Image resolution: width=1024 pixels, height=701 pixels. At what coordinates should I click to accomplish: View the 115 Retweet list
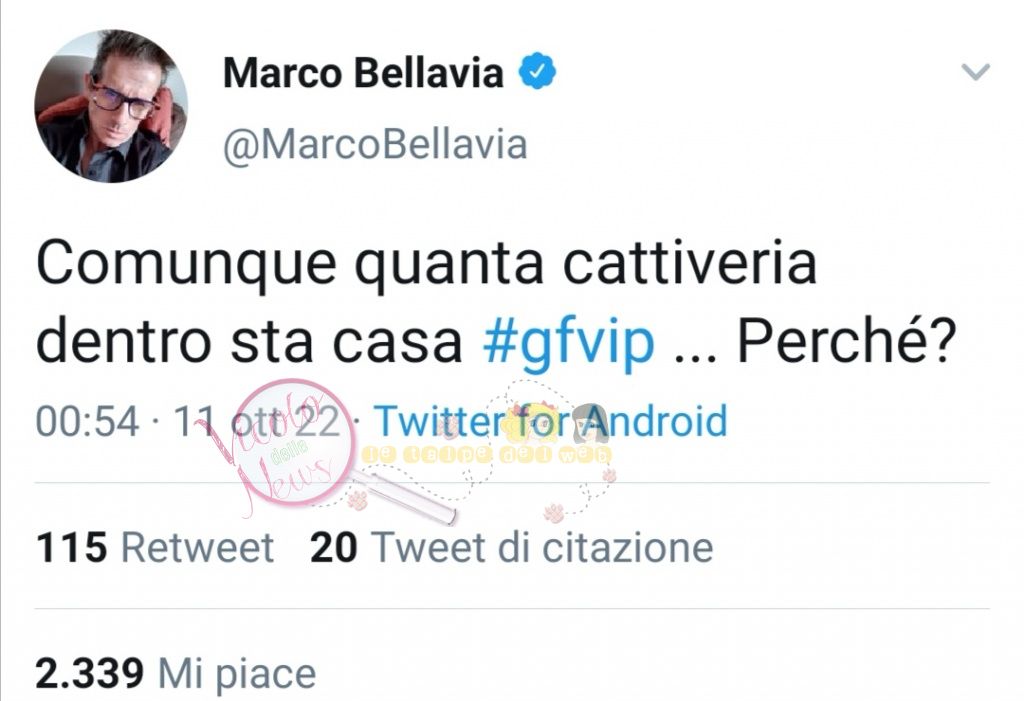pyautogui.click(x=155, y=547)
